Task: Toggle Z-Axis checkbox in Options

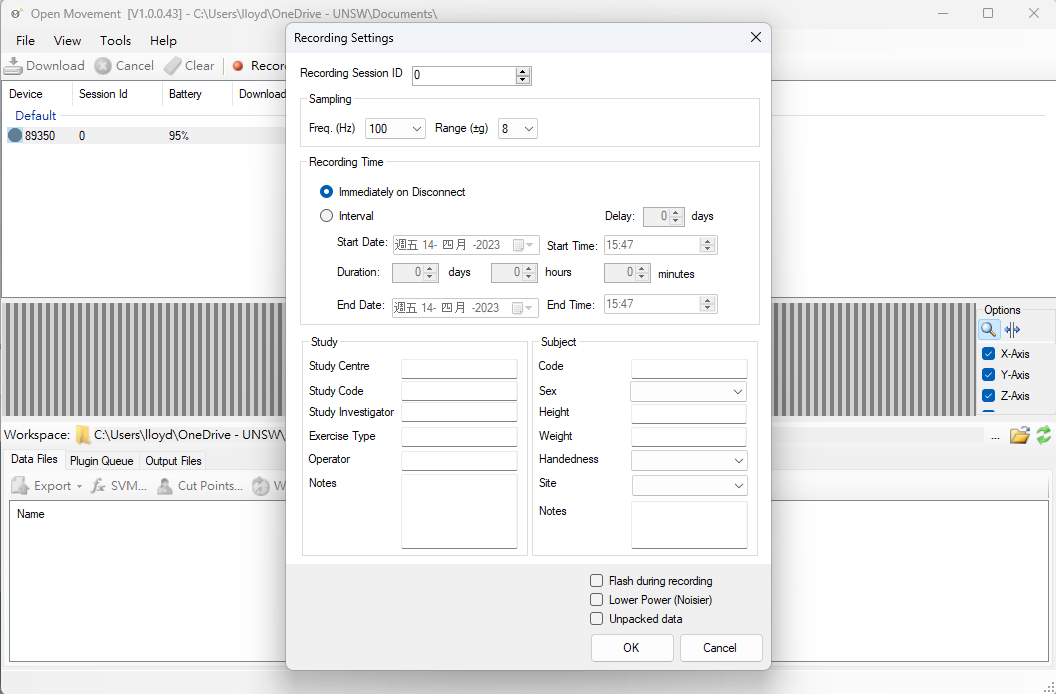Action: 988,396
